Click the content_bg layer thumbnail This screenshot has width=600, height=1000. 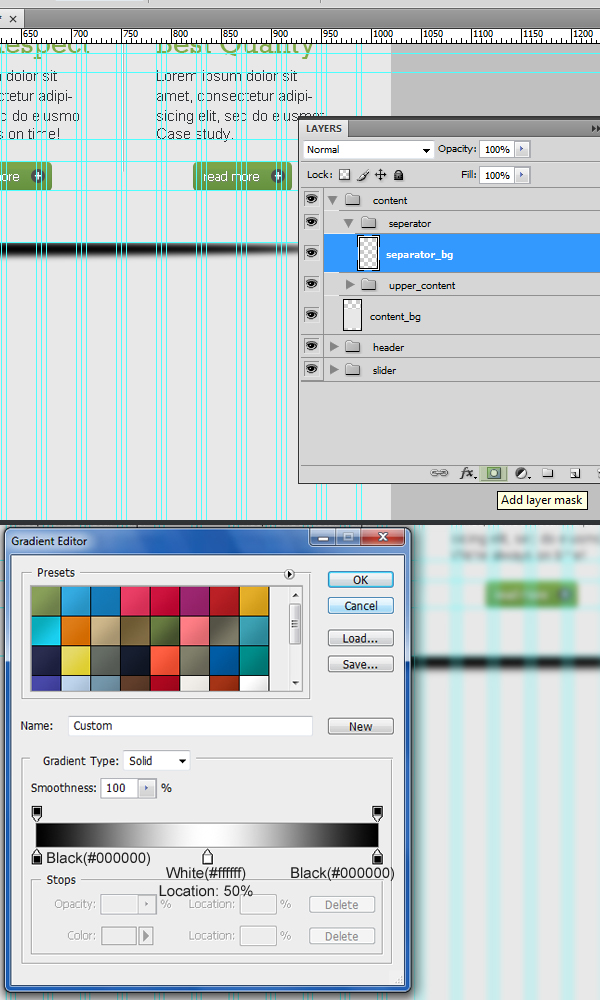352,315
